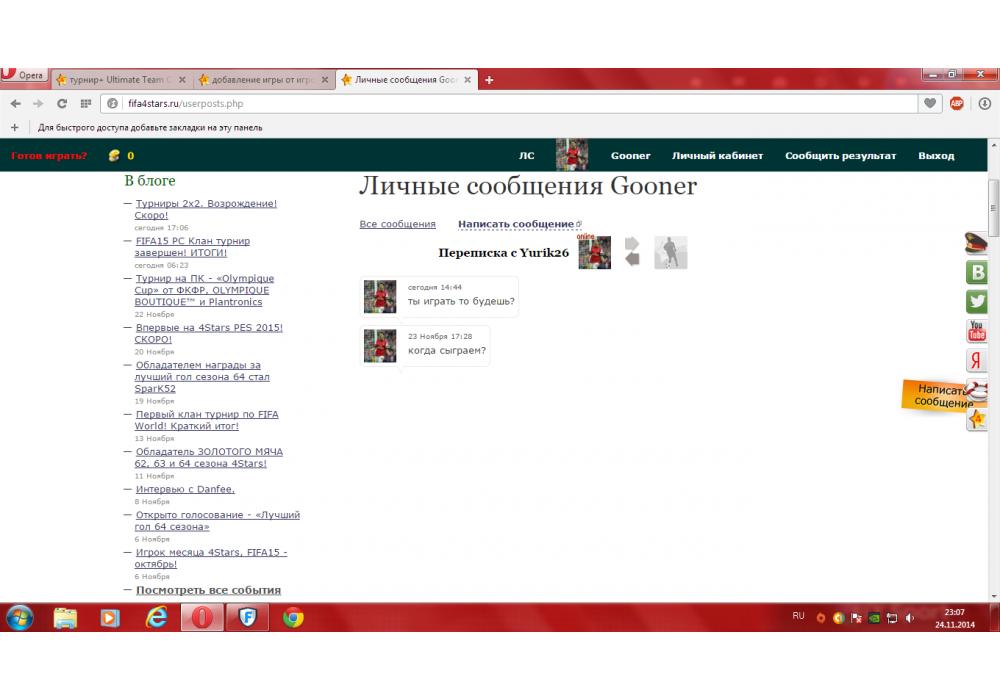Go back with browser back arrow
Image resolution: width=1000 pixels, height=700 pixels.
(16, 103)
